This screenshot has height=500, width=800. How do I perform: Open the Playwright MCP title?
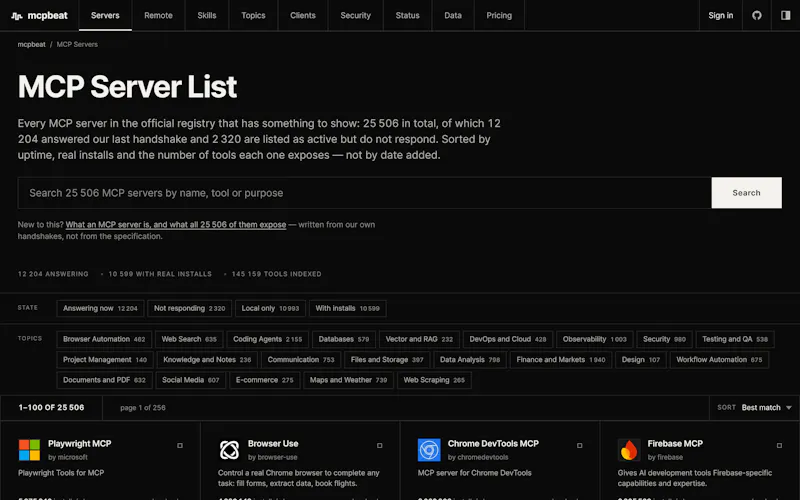80,444
